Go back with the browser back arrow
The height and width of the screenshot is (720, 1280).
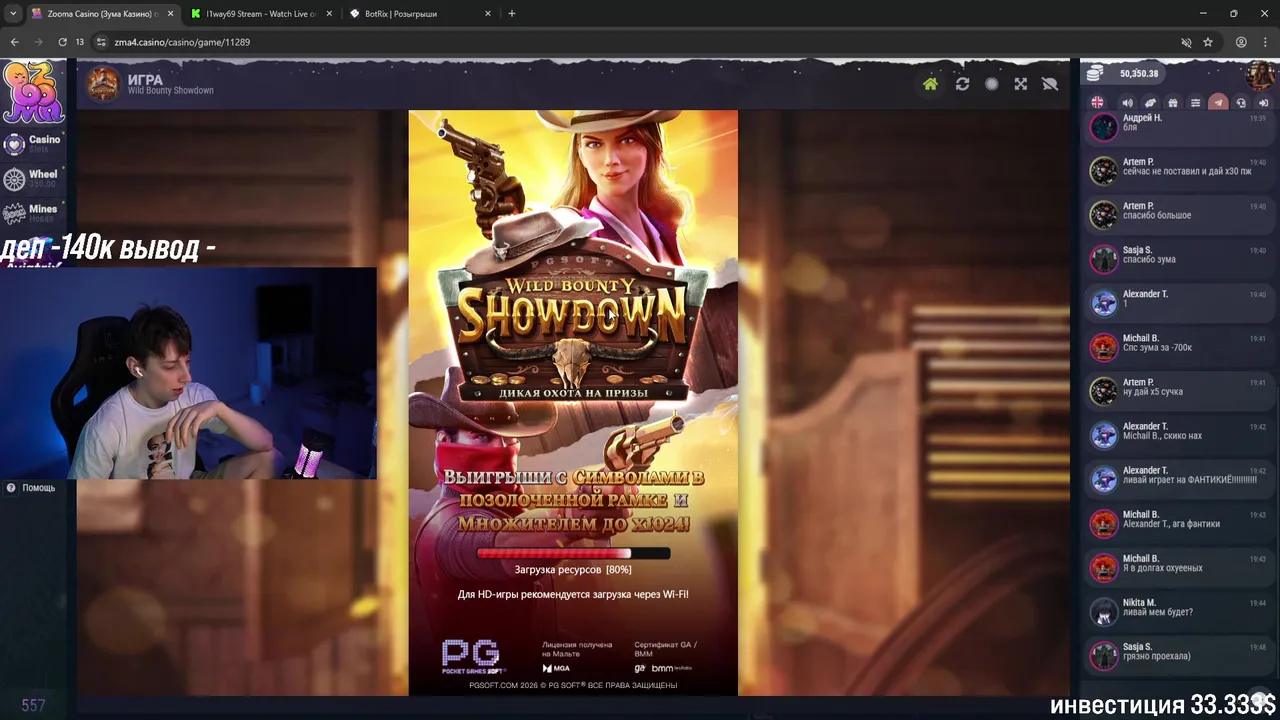pos(14,42)
